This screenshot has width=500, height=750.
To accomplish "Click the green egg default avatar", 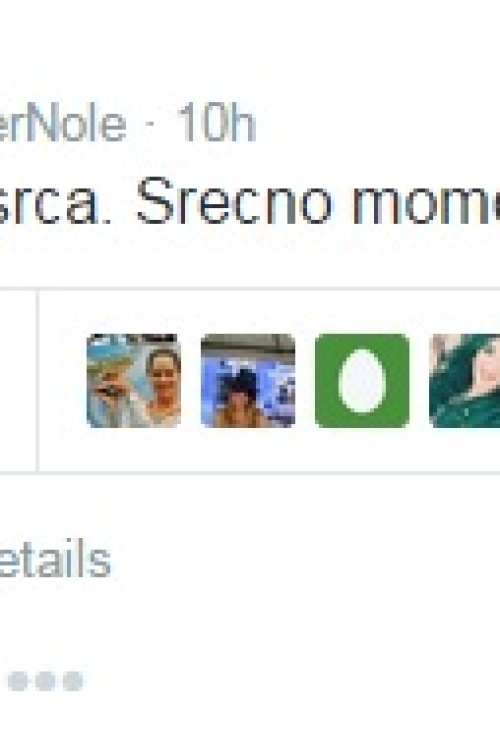I will point(362,381).
